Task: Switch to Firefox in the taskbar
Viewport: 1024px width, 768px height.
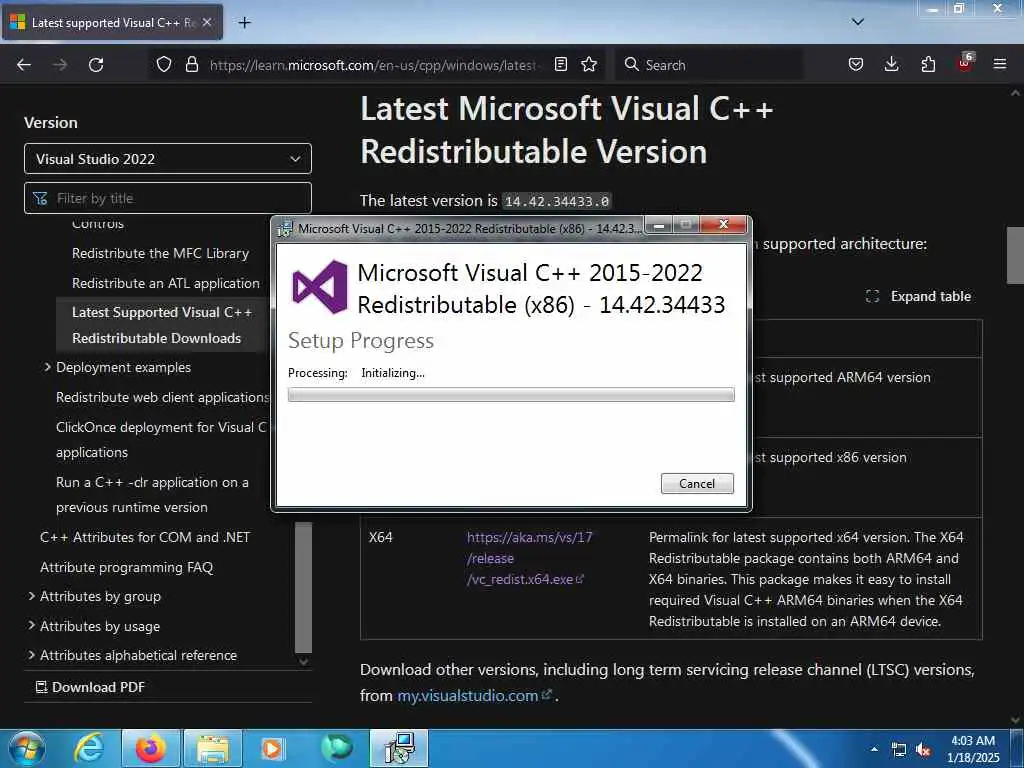Action: (150, 748)
